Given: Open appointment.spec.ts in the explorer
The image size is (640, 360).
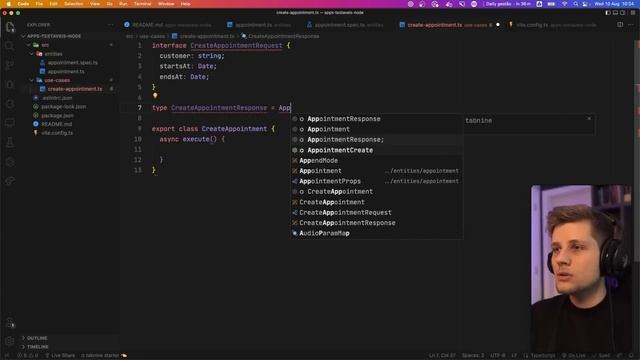Looking at the screenshot, I should pyautogui.click(x=72, y=63).
